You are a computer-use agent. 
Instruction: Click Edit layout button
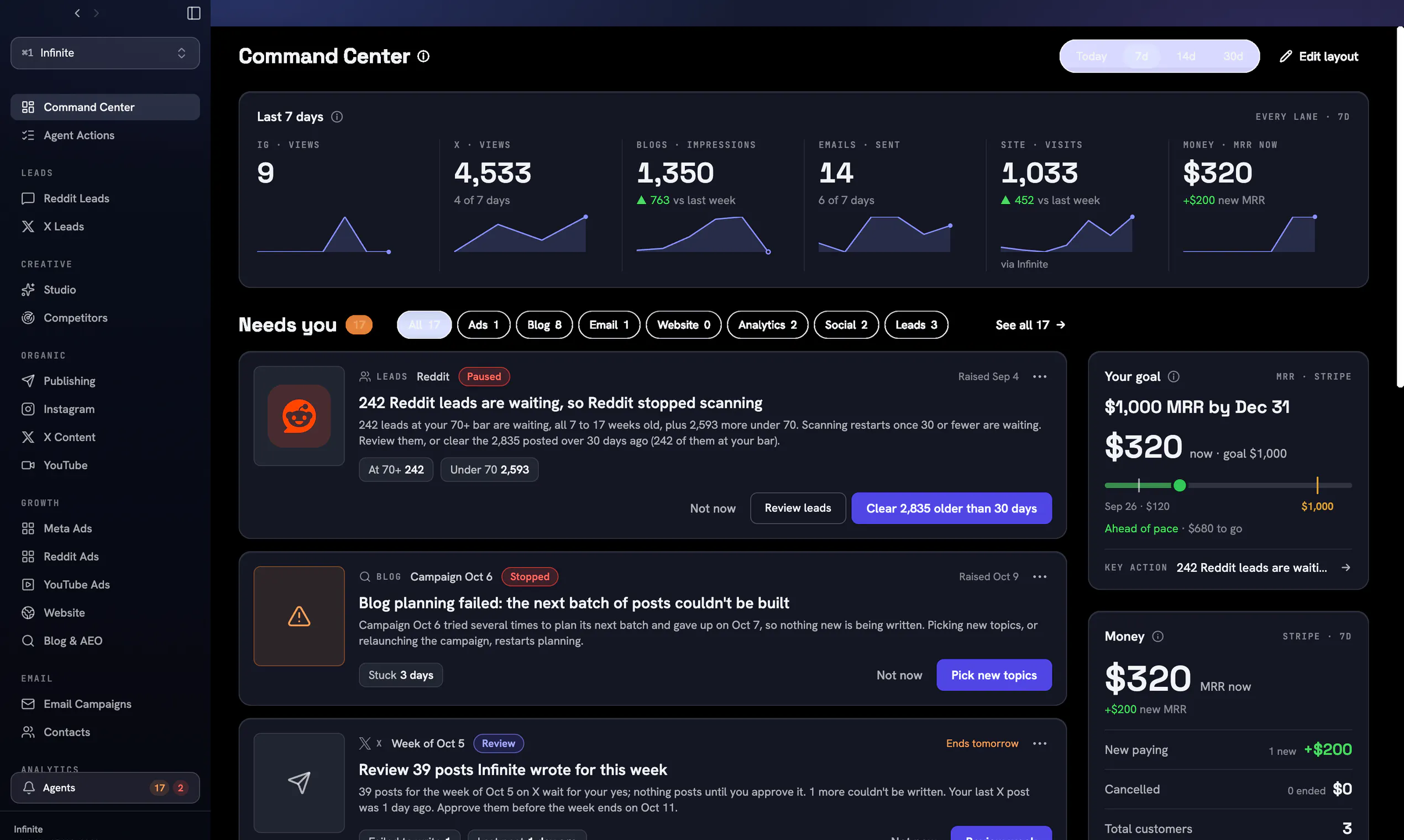1318,56
